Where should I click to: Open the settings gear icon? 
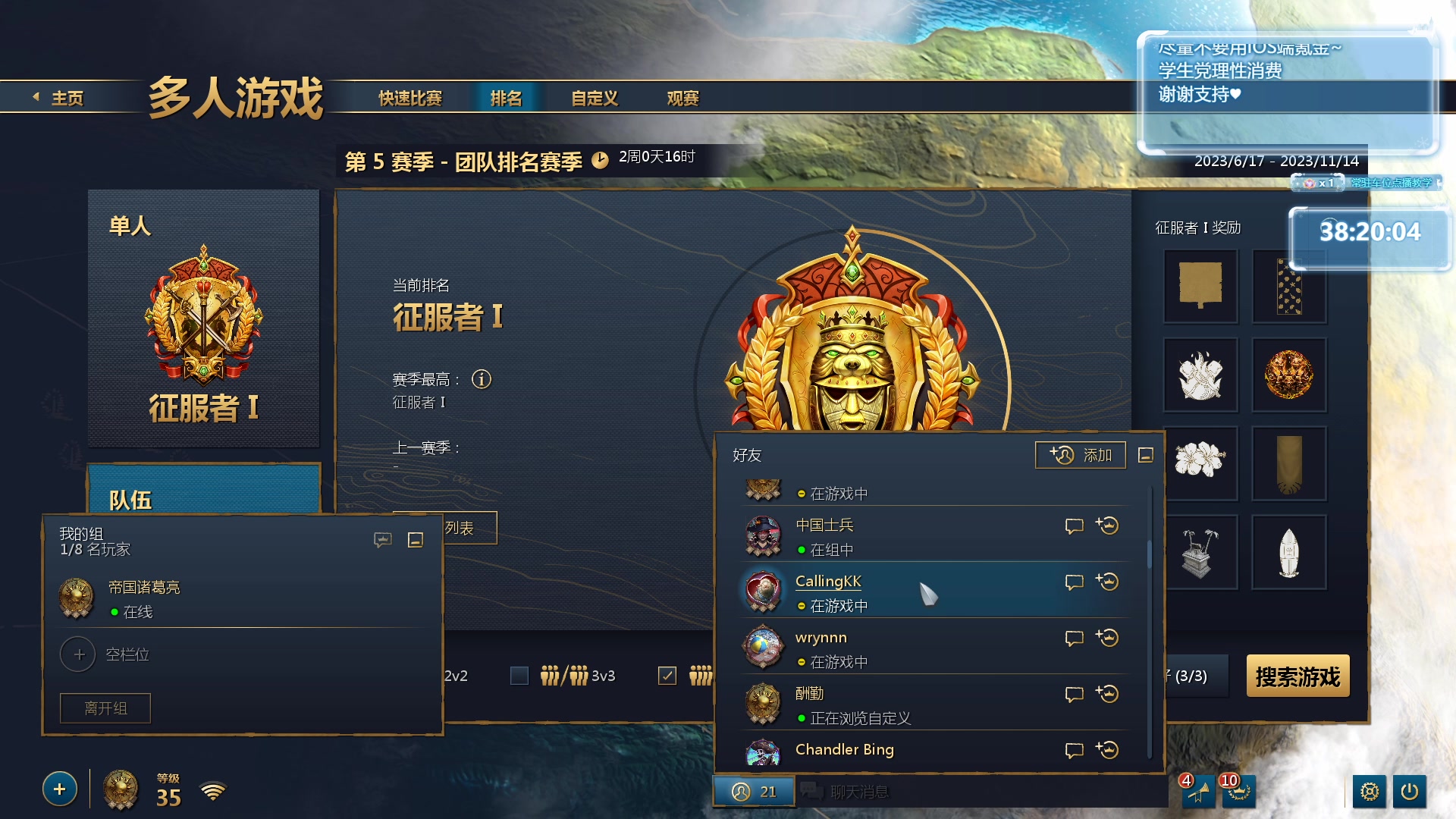coord(1370,792)
